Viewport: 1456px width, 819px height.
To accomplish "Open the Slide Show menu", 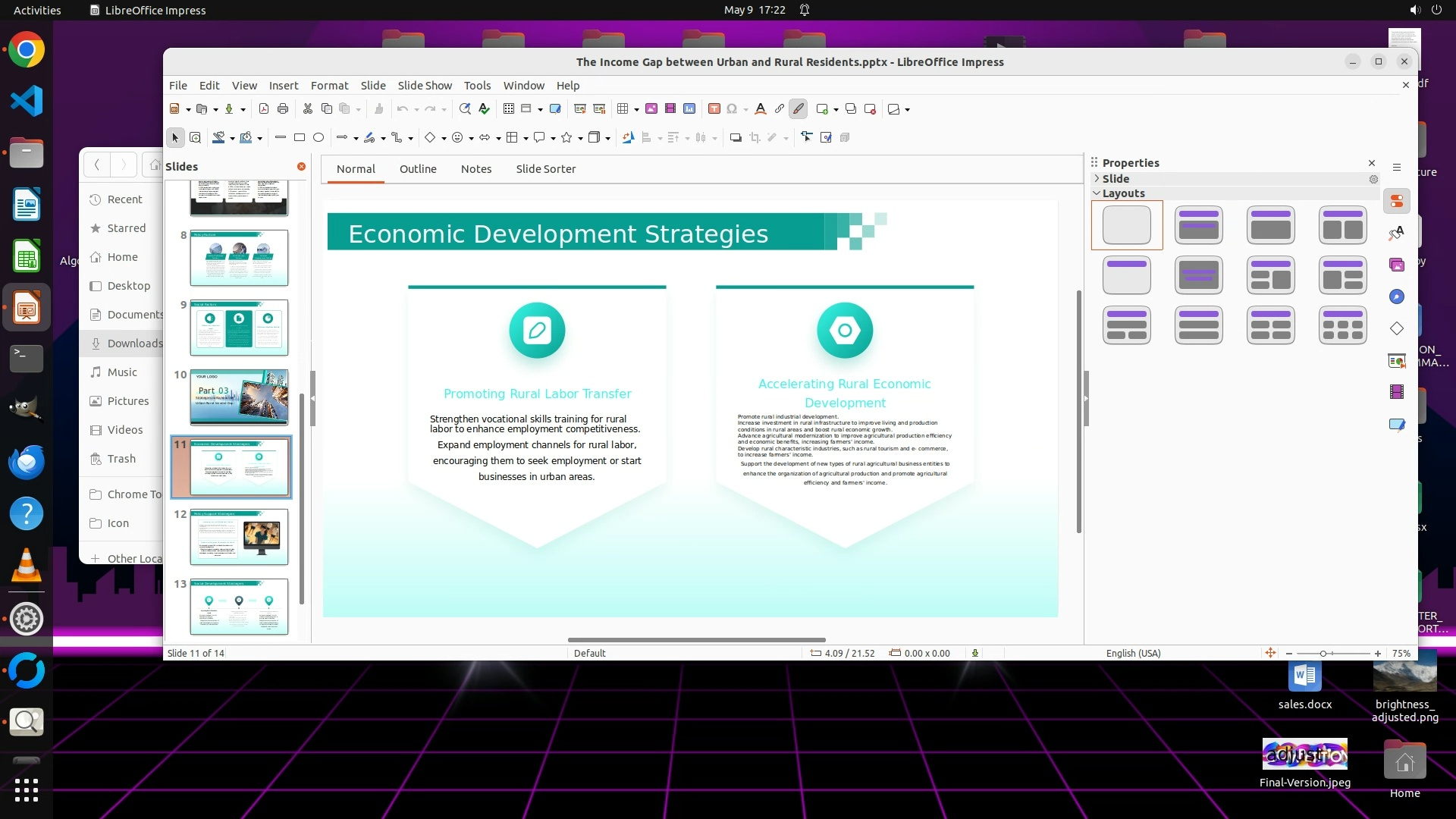I will pyautogui.click(x=424, y=86).
